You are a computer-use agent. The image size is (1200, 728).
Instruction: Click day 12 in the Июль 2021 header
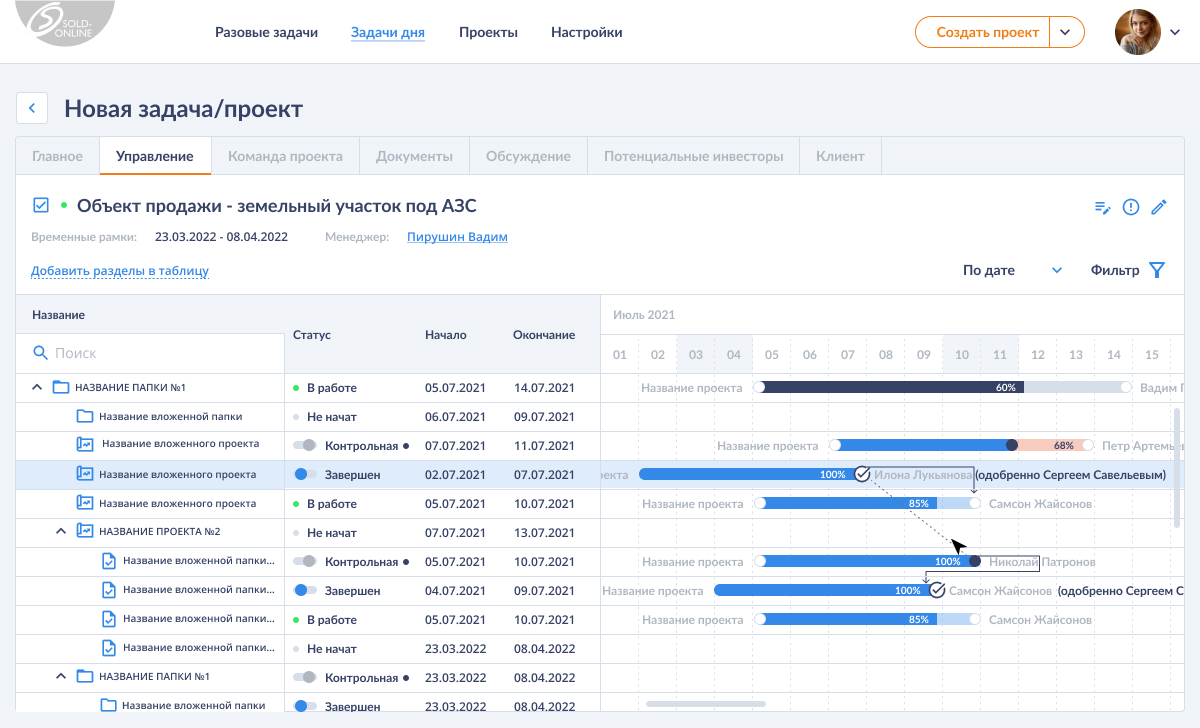tap(1037, 354)
